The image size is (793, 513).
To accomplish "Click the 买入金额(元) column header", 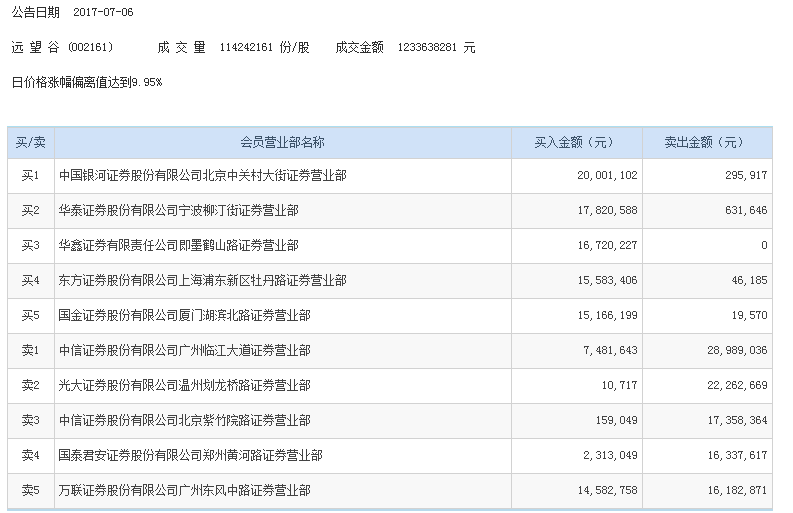I will click(x=575, y=143).
